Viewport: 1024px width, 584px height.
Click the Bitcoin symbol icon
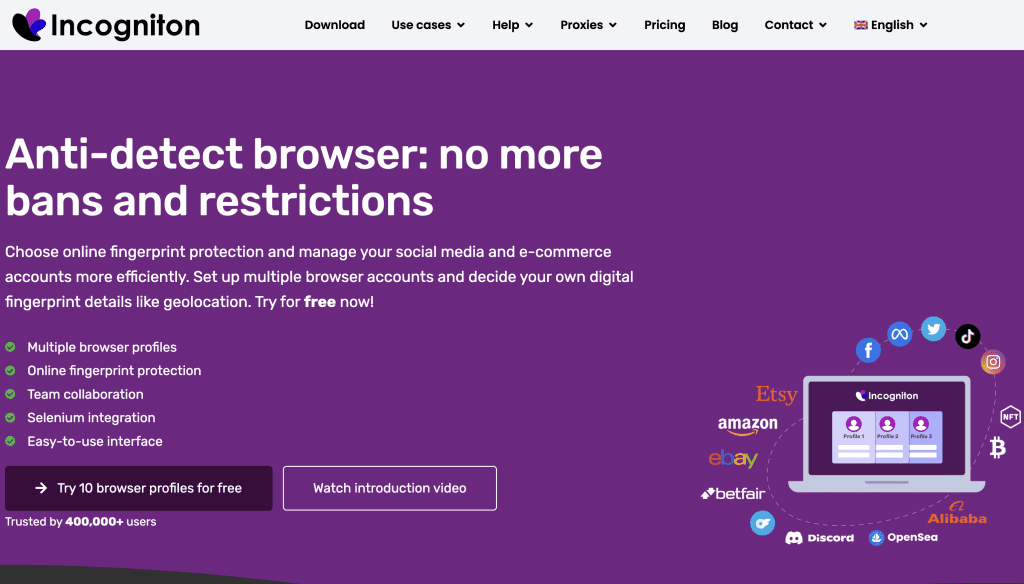(x=997, y=447)
